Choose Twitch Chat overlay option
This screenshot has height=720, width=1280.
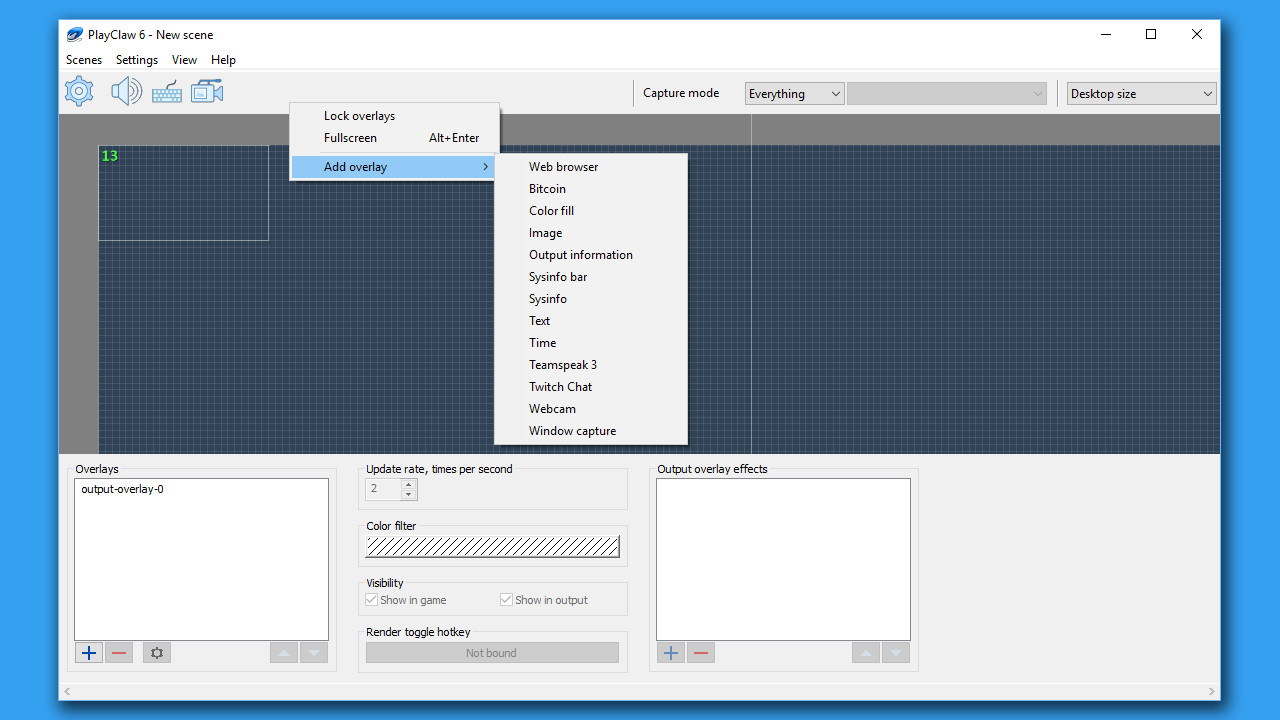(x=560, y=386)
